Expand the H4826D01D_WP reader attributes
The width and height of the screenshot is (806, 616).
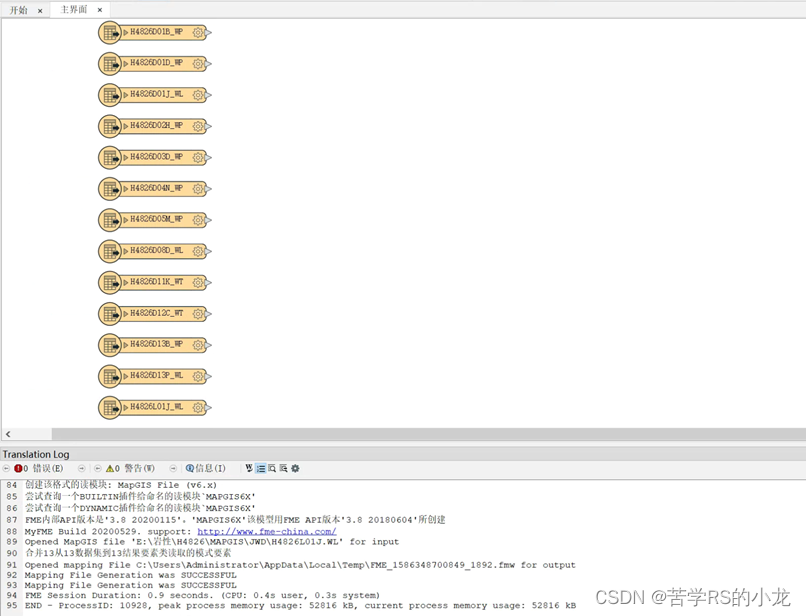124,63
